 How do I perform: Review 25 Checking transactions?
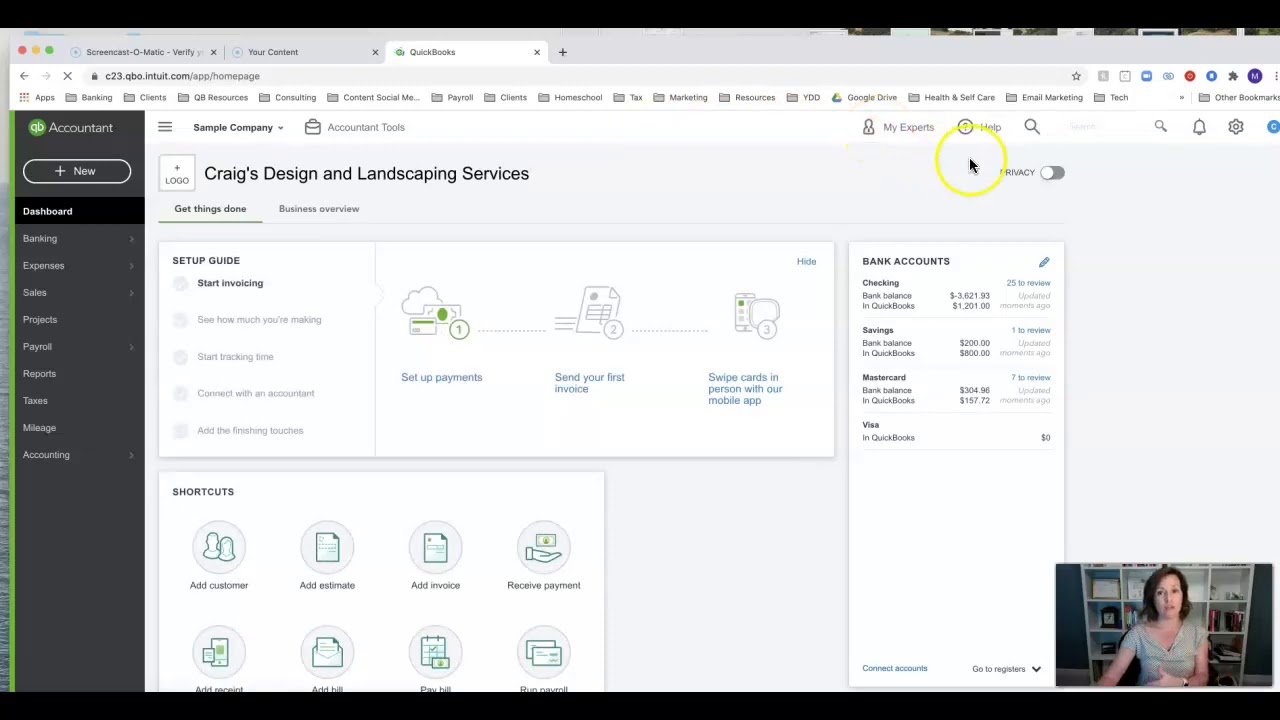pyautogui.click(x=1028, y=283)
